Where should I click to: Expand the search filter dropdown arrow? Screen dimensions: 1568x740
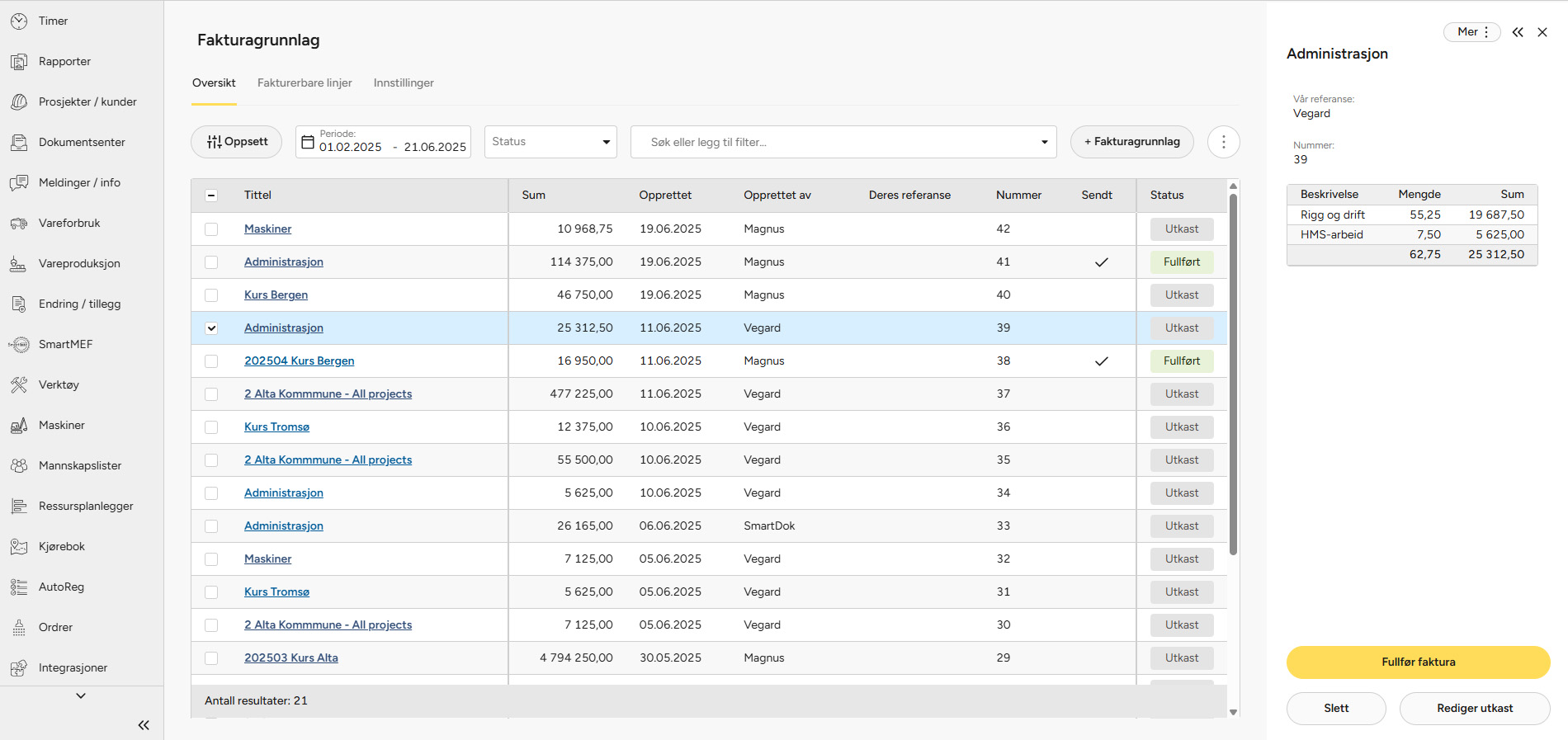tap(1045, 142)
